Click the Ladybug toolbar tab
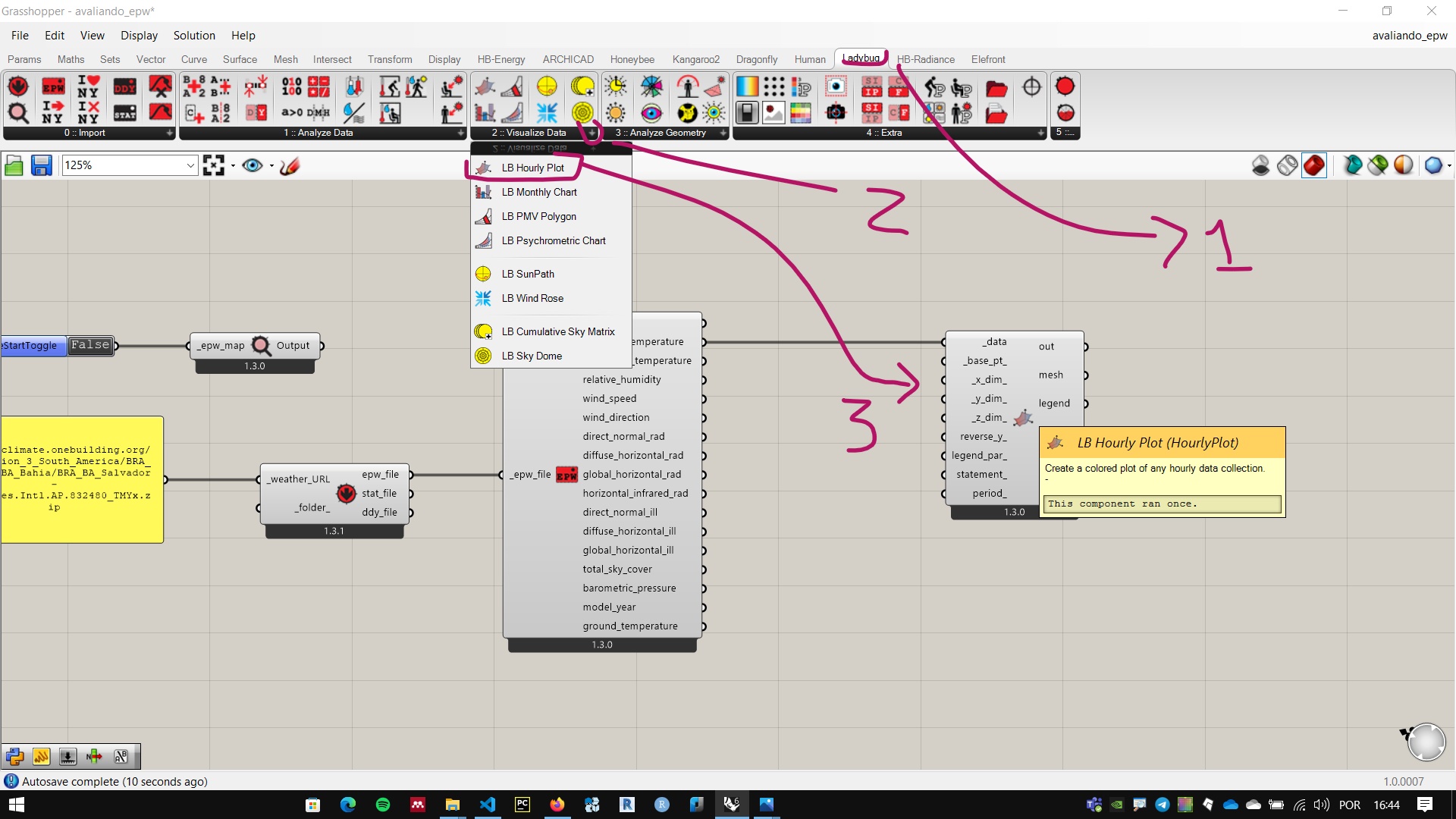Screen dimensions: 1456x819 click(861, 58)
